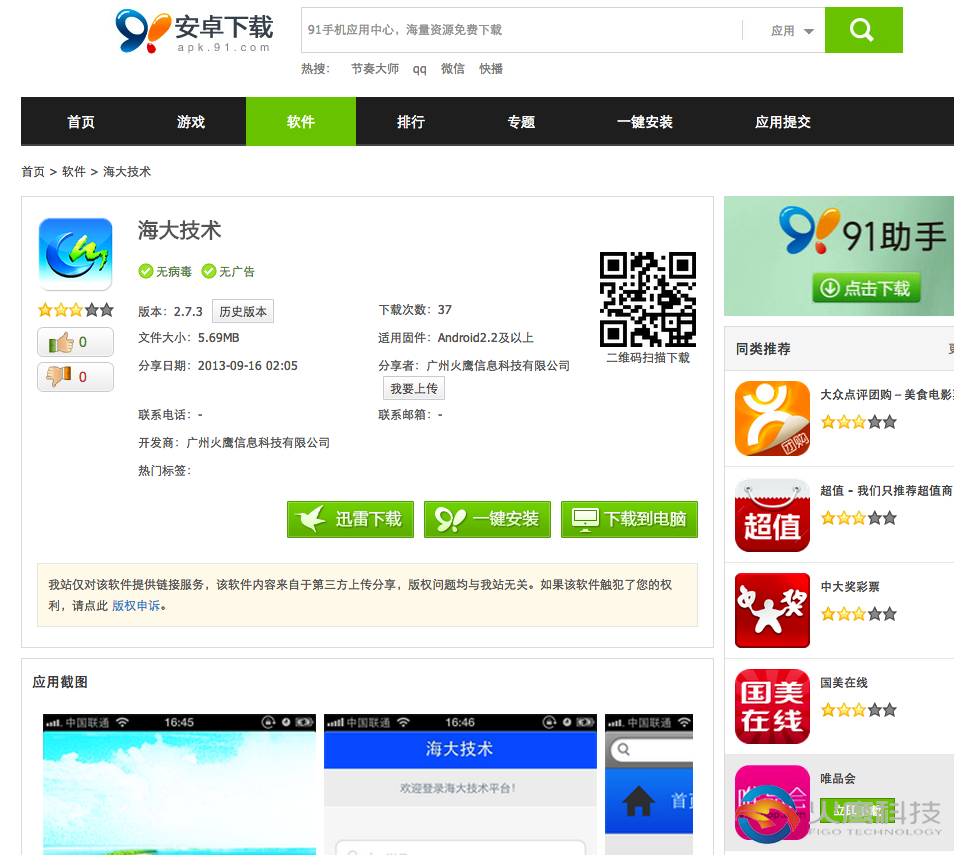
Task: Click the QR code download image
Action: point(647,299)
